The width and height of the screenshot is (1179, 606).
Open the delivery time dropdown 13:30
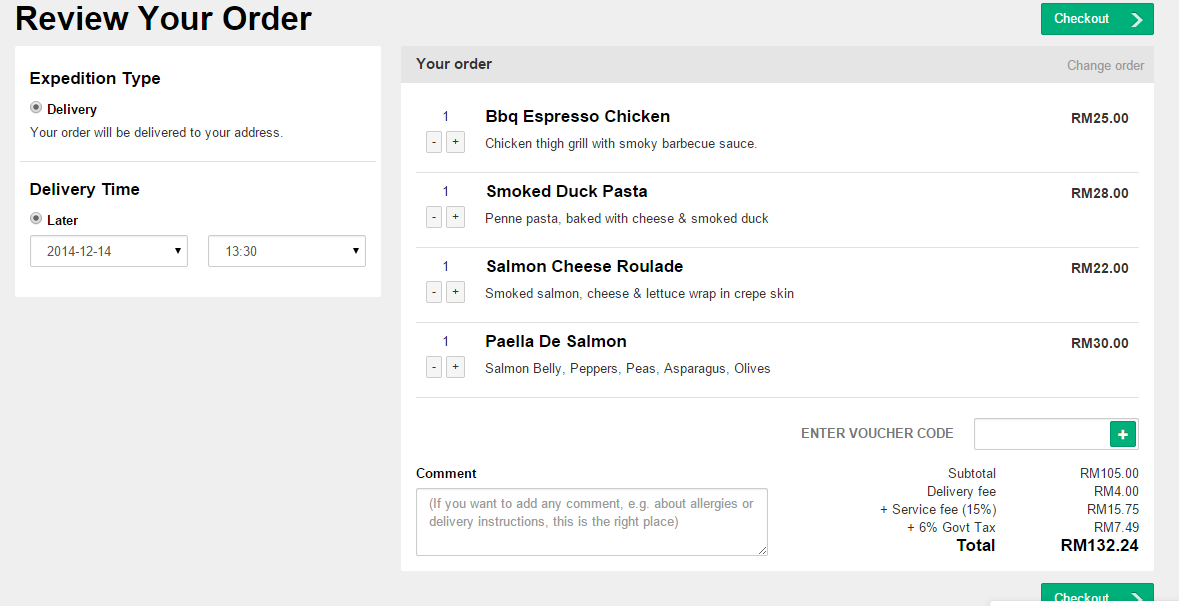coord(286,251)
